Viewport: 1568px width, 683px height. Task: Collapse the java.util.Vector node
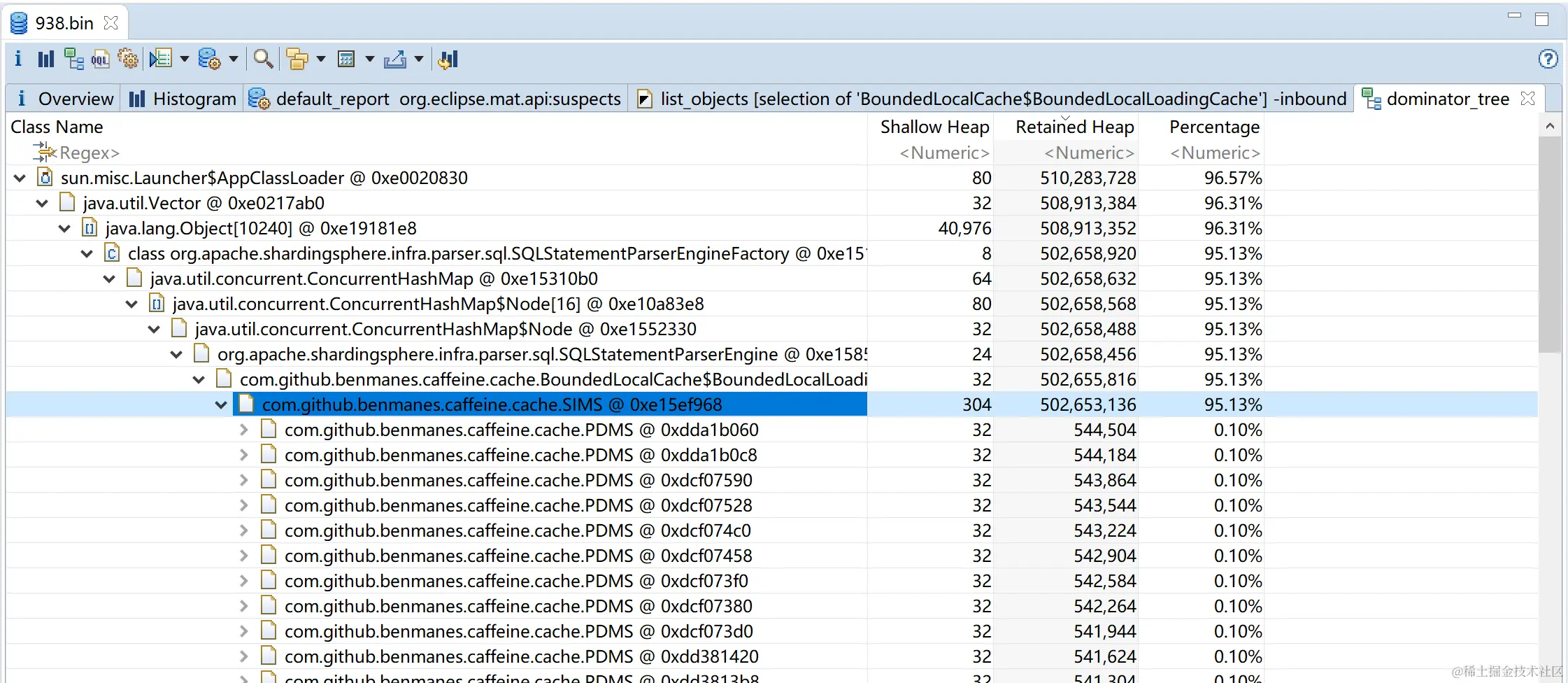(x=42, y=204)
